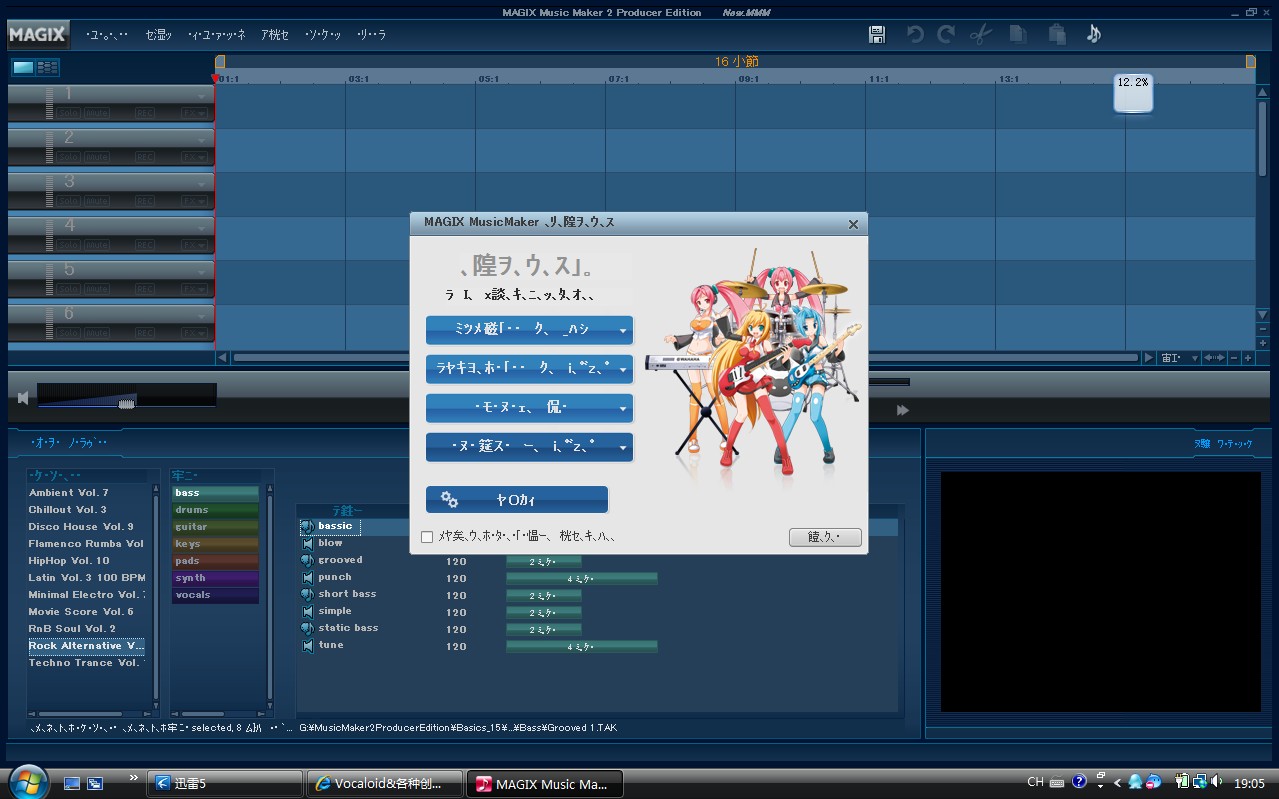Click the undo arrow icon
The width and height of the screenshot is (1279, 799).
(914, 35)
